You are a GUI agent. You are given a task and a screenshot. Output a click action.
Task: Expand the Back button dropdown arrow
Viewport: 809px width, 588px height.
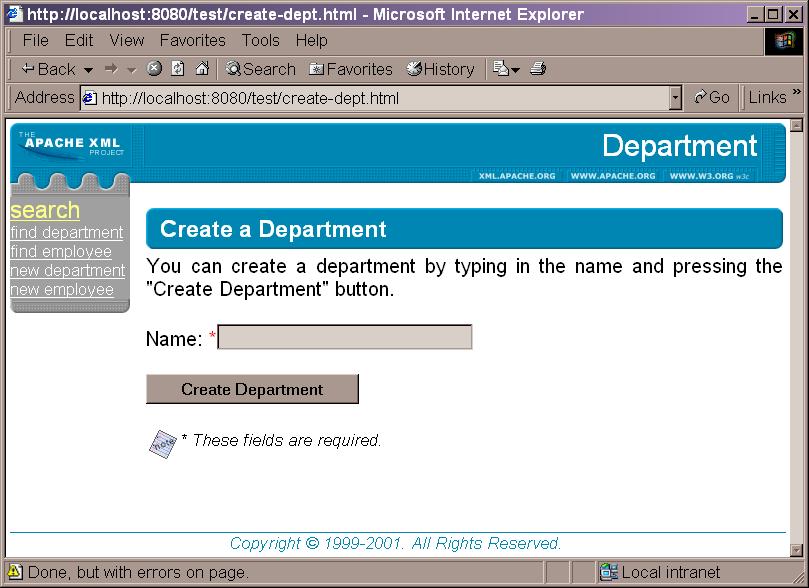point(90,69)
